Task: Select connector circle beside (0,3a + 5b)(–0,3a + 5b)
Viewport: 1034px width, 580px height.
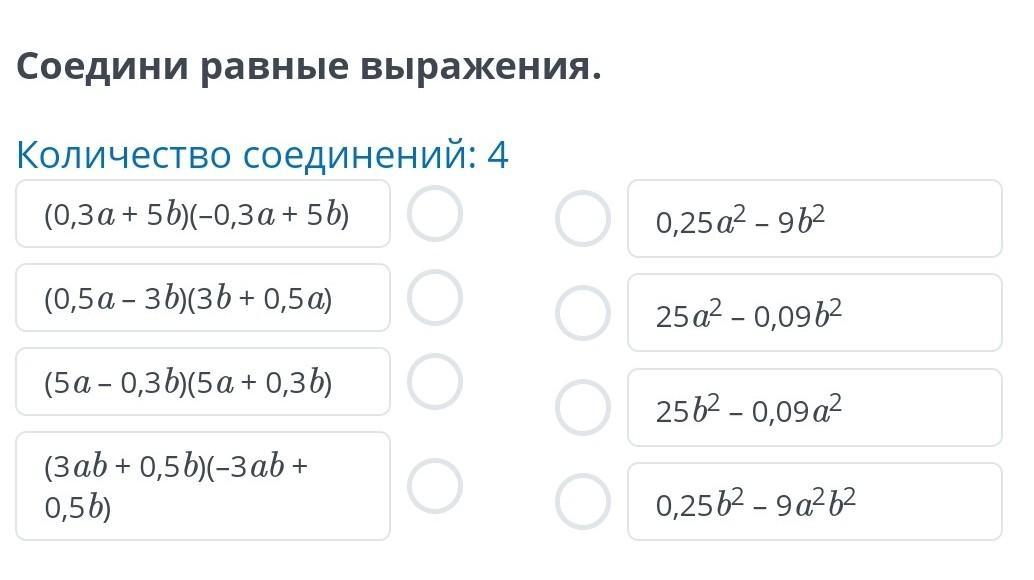Action: point(435,214)
